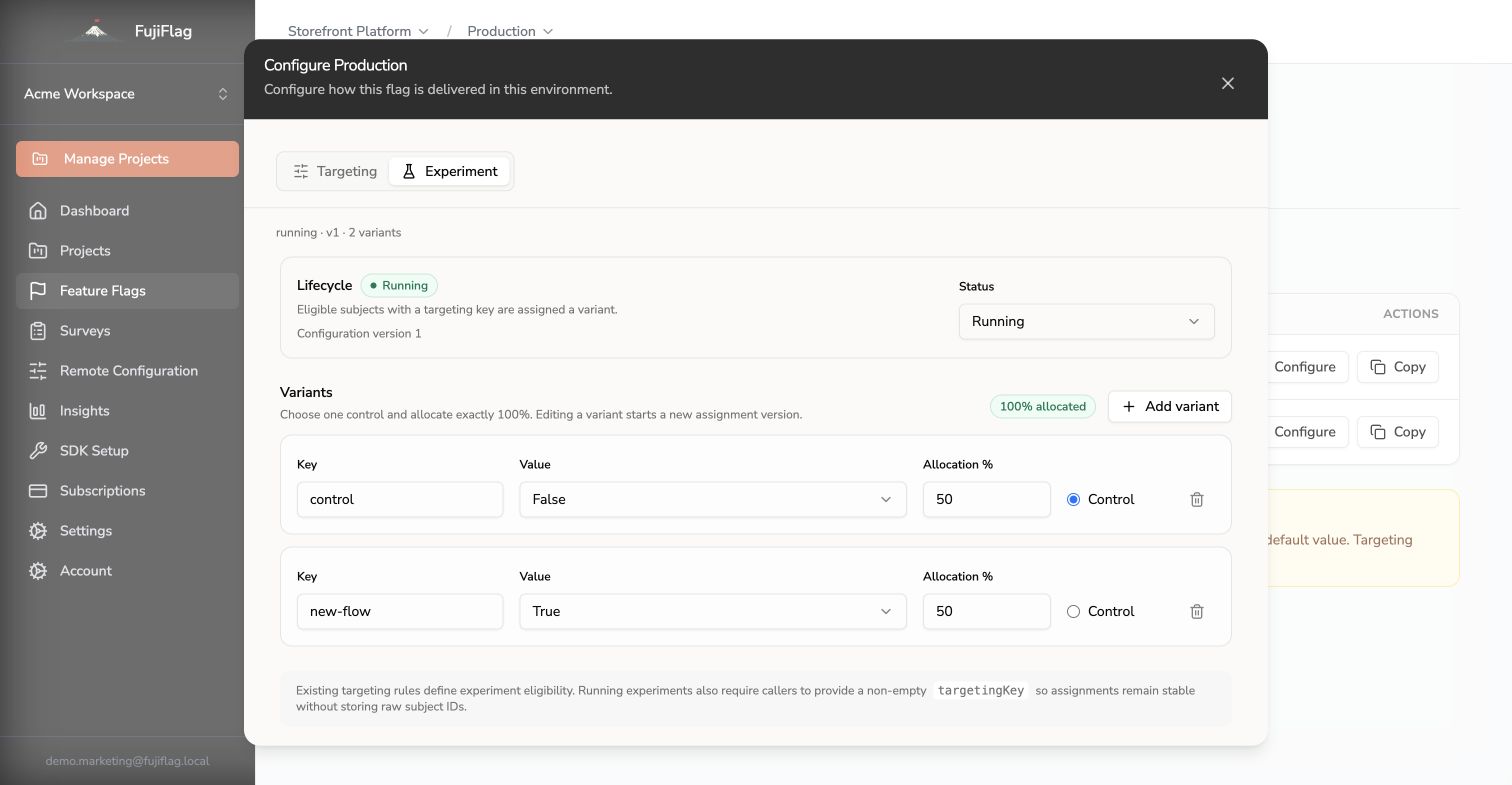Click Allocation % field of new-flow variant
Screen dimensions: 1512x785
pos(986,611)
